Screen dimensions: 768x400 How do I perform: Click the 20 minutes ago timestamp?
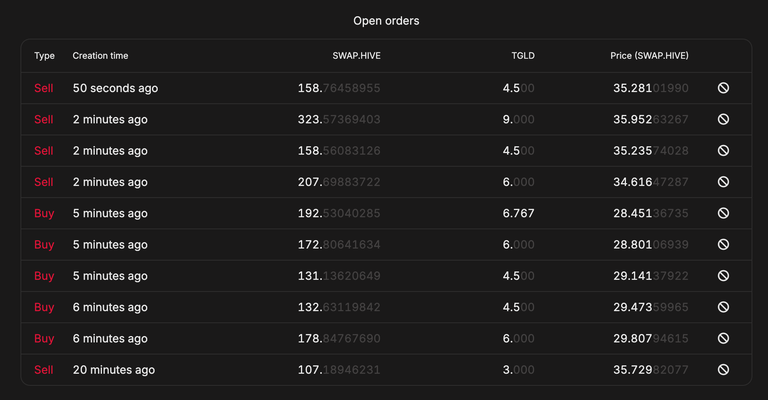coord(114,370)
